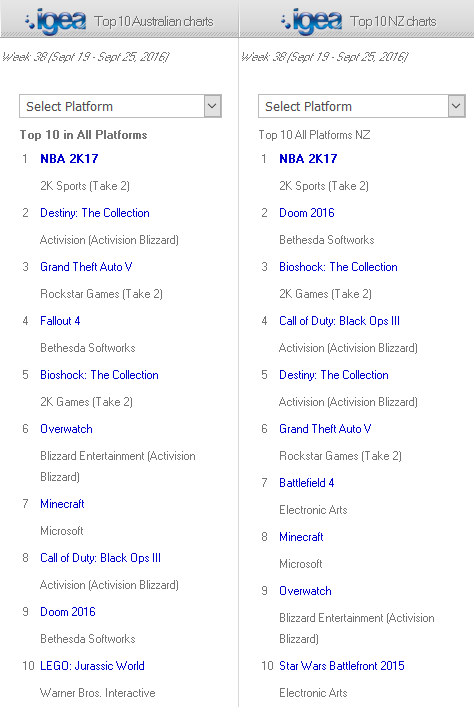The height and width of the screenshot is (707, 476).
Task: Open NBA 2K17 in the NZ chart
Action: (308, 159)
